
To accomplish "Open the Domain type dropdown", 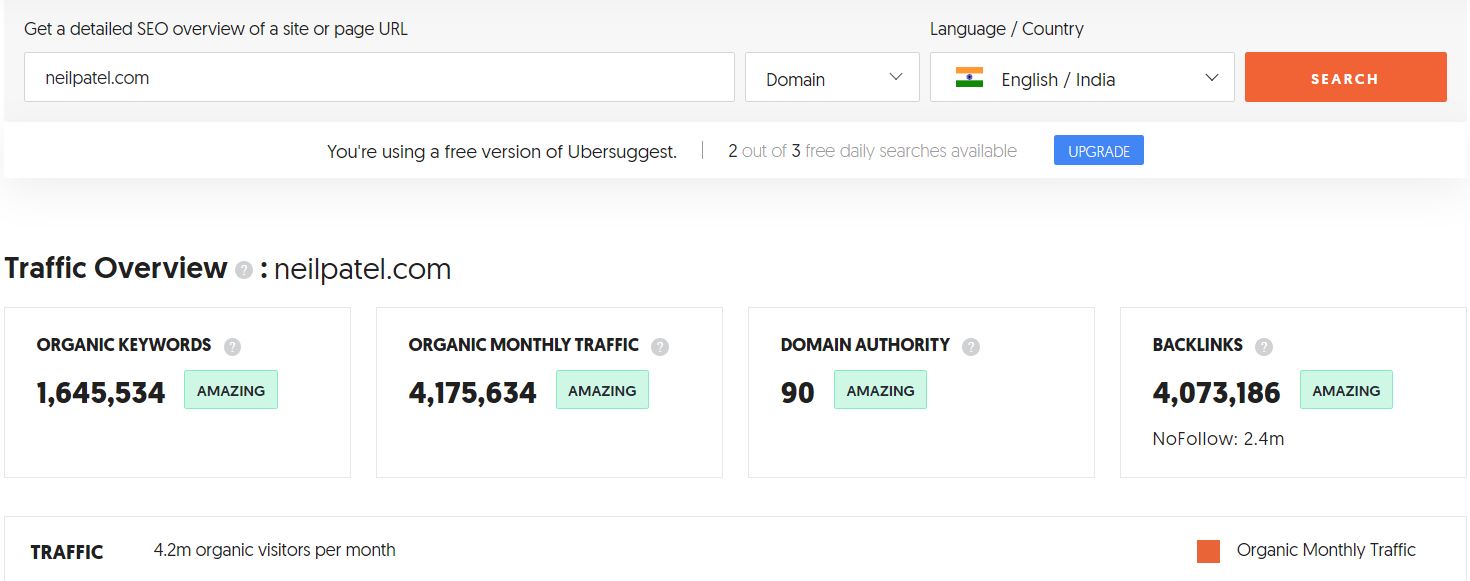I will pyautogui.click(x=832, y=78).
